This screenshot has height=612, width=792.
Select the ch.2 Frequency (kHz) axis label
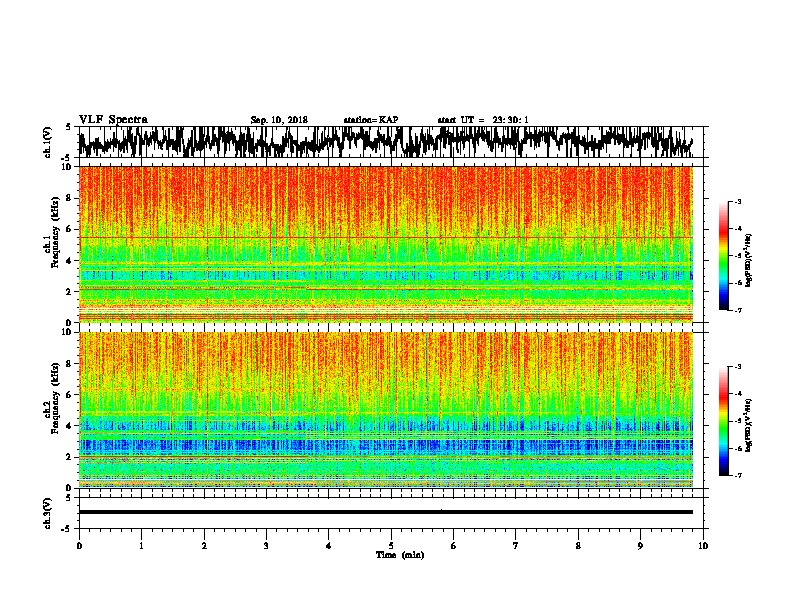click(51, 398)
